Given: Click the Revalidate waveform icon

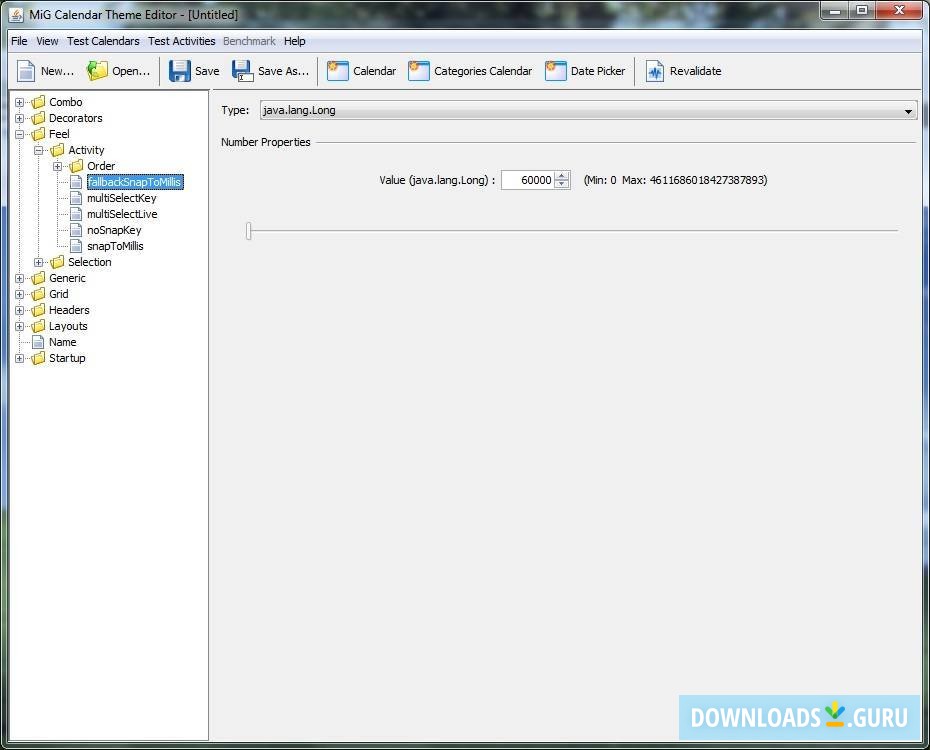Looking at the screenshot, I should coord(655,71).
